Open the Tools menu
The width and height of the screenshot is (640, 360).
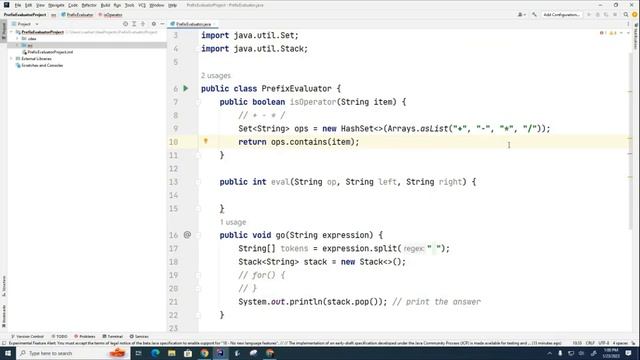[129, 5]
